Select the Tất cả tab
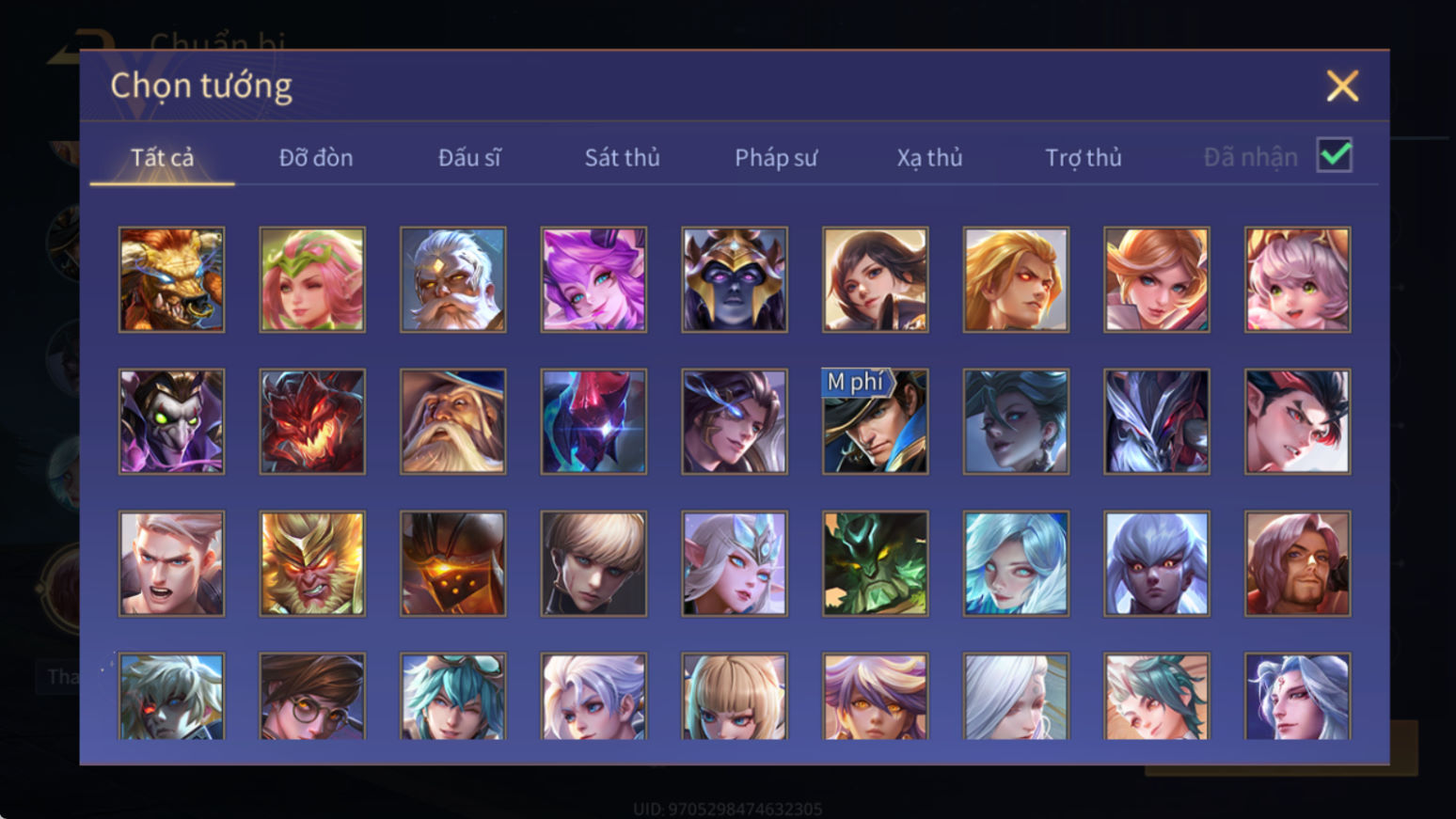 pos(162,157)
